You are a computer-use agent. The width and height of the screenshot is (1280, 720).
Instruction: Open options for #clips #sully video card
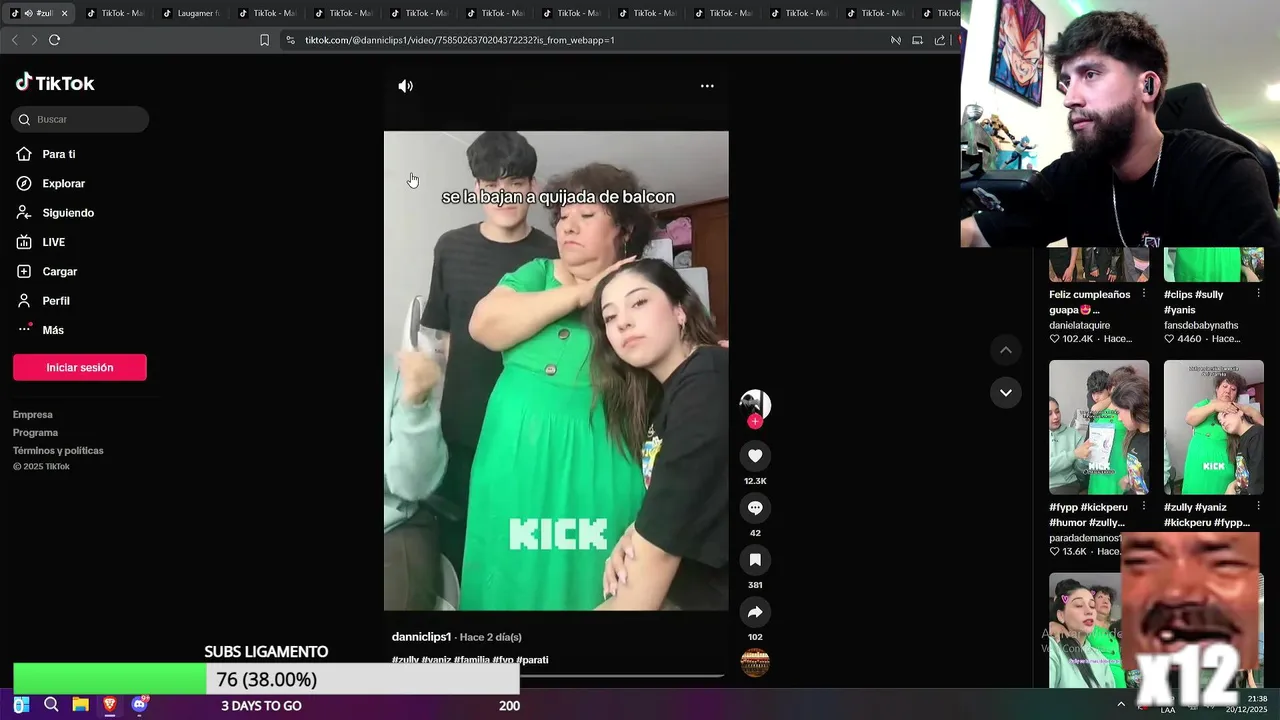pyautogui.click(x=1258, y=294)
